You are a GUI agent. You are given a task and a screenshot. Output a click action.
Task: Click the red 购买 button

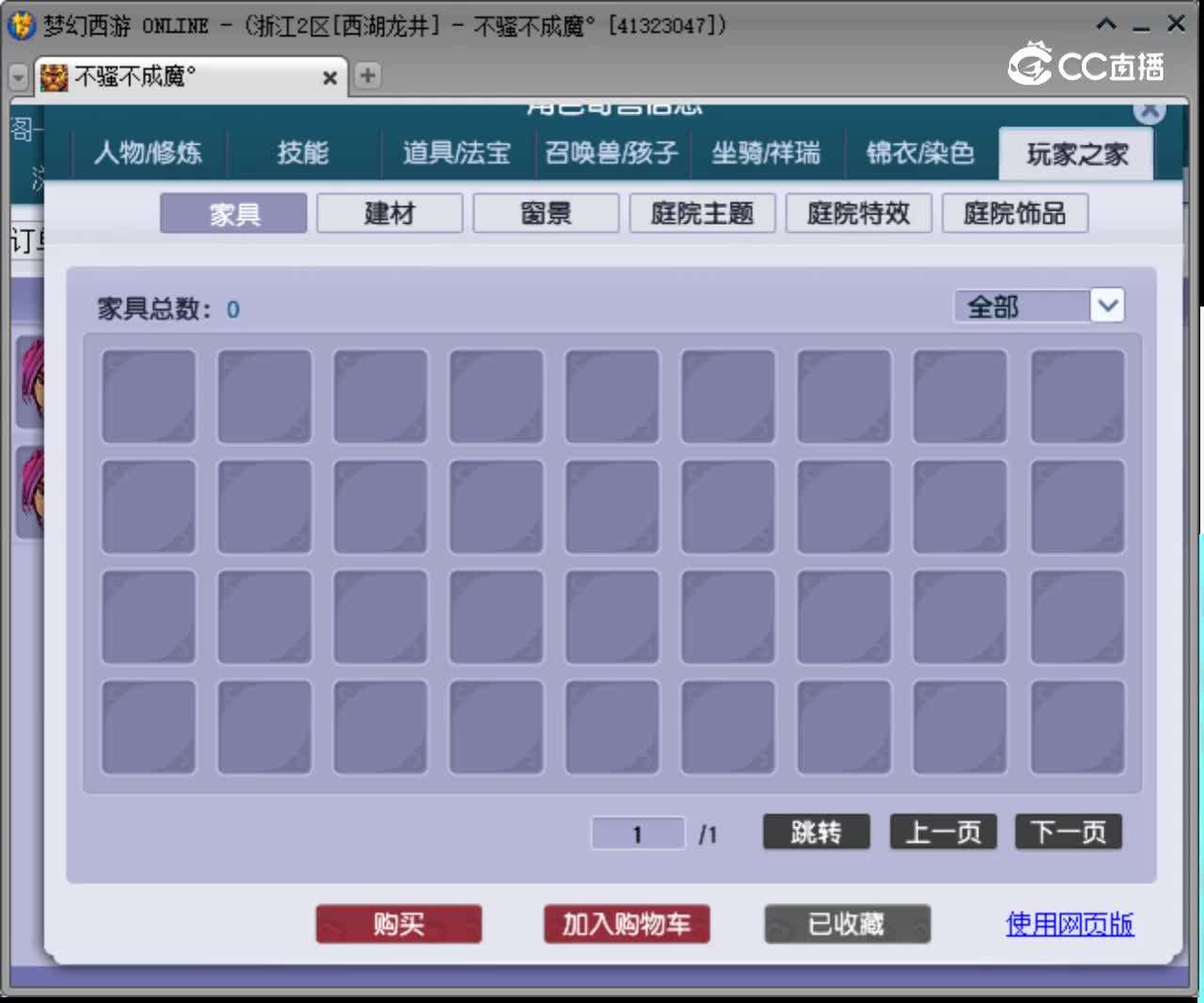coord(399,924)
